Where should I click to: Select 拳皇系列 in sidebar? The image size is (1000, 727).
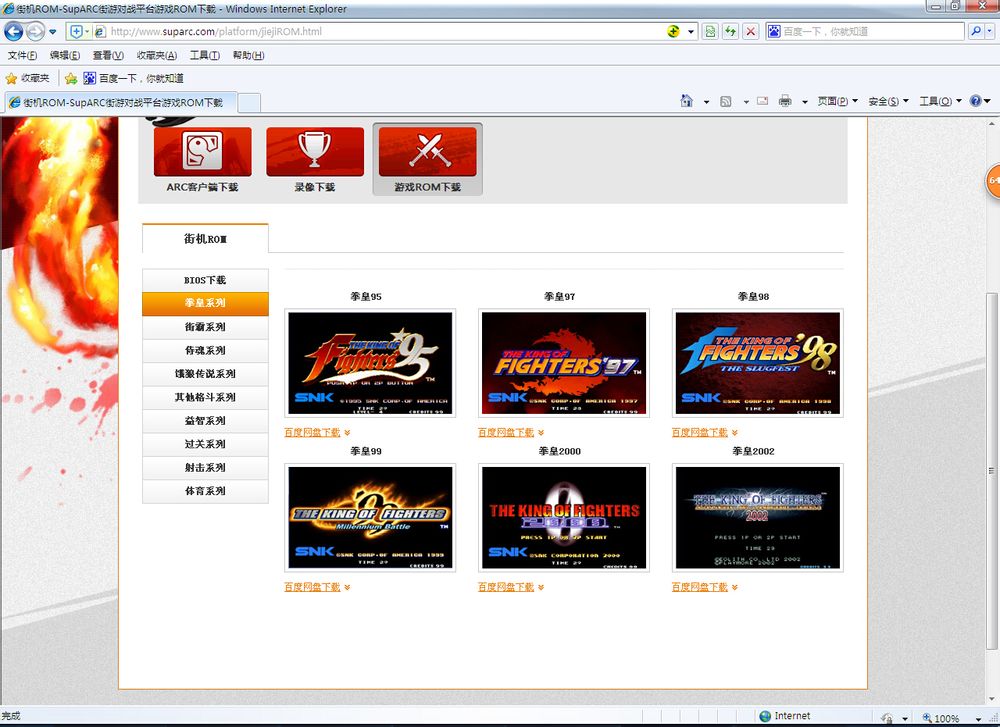pyautogui.click(x=205, y=304)
